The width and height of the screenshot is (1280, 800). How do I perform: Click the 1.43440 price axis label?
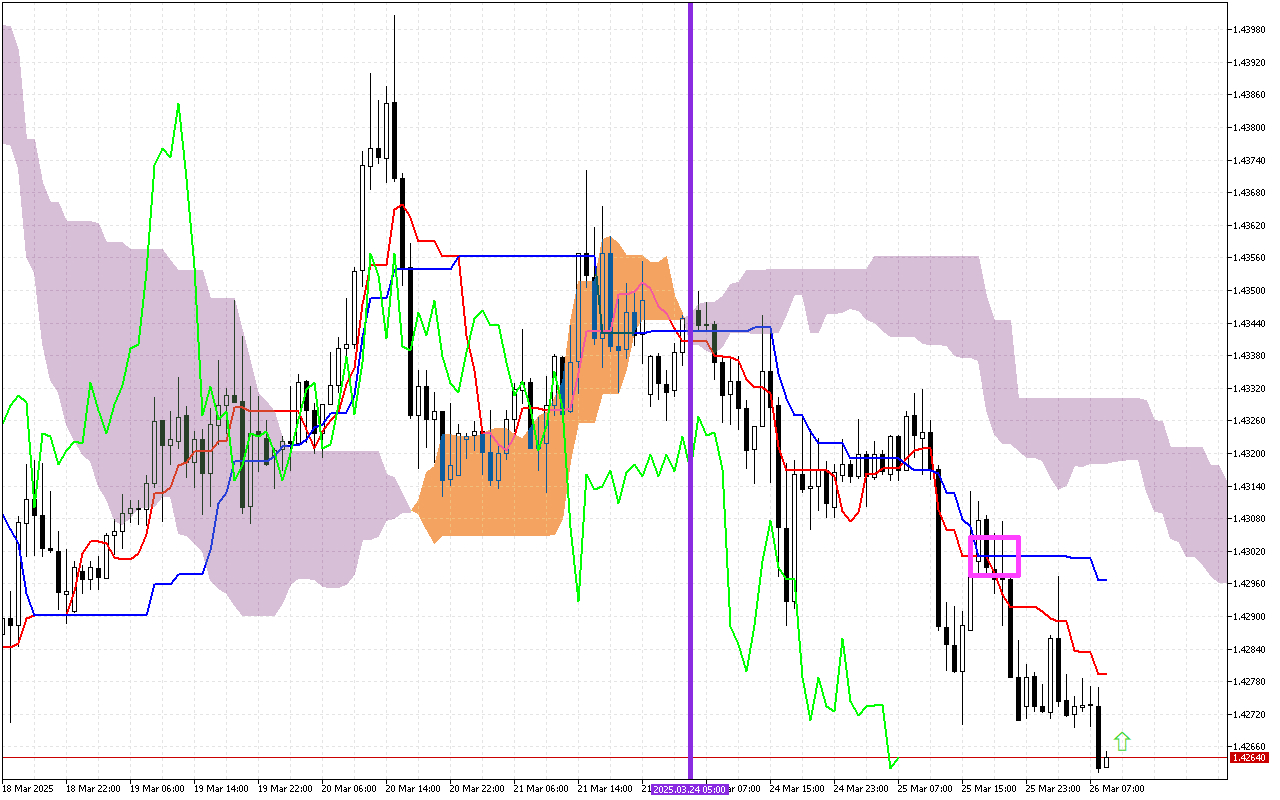(x=1251, y=324)
